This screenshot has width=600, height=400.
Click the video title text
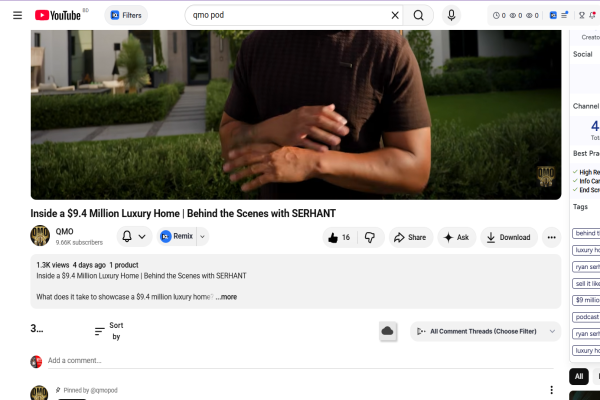[x=183, y=213]
